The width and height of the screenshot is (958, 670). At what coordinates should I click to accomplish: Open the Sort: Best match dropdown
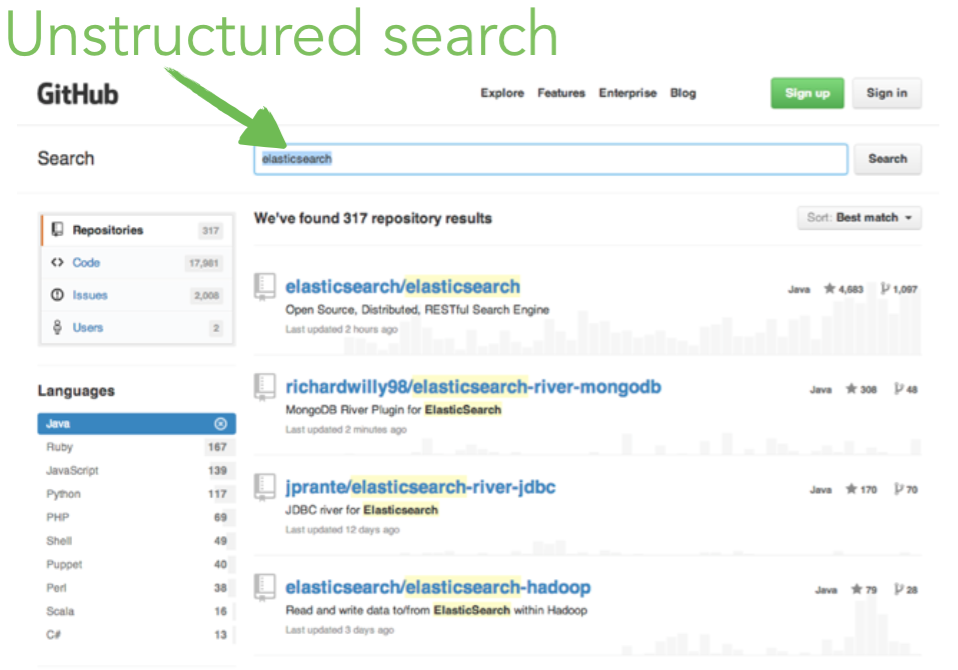[859, 218]
